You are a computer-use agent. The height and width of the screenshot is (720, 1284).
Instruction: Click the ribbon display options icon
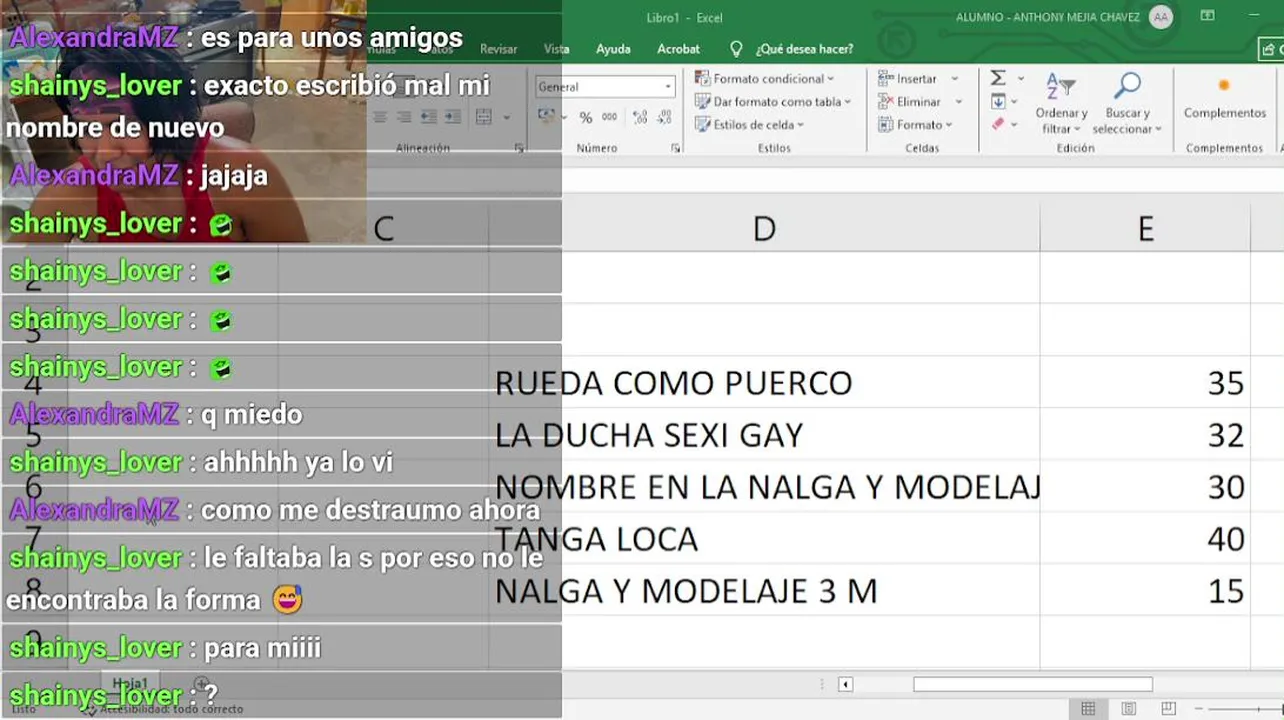click(1207, 16)
